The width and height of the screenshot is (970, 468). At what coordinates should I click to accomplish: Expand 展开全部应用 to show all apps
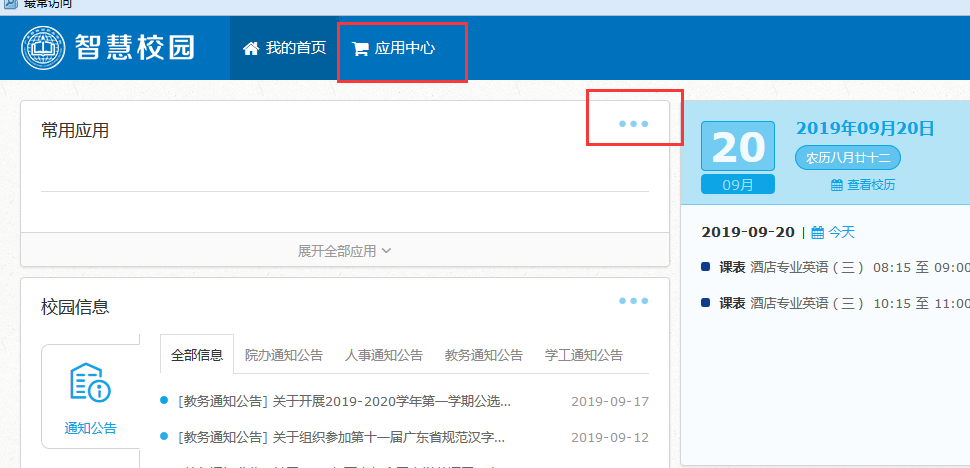tap(345, 250)
